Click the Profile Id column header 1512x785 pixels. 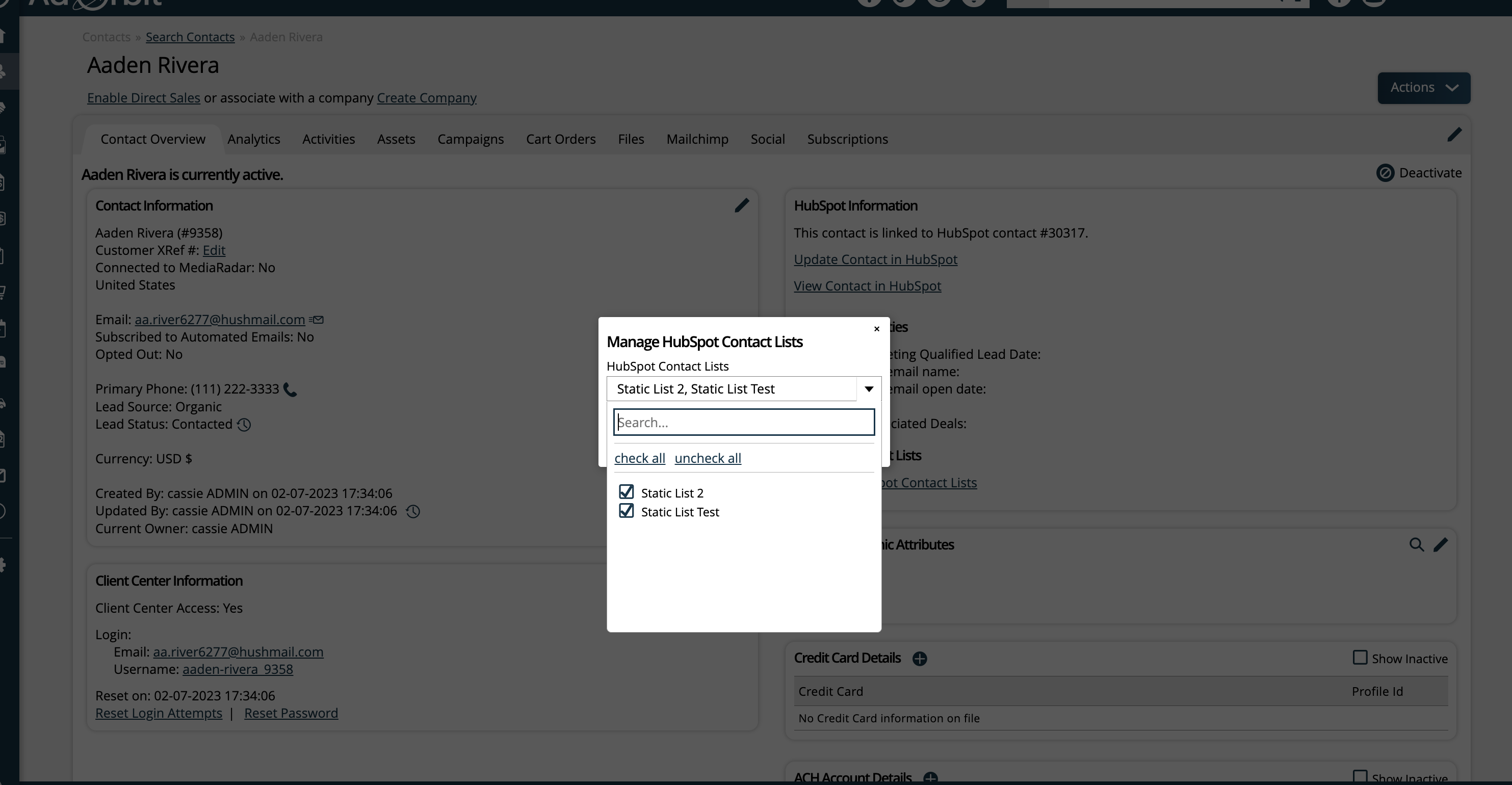(x=1377, y=692)
